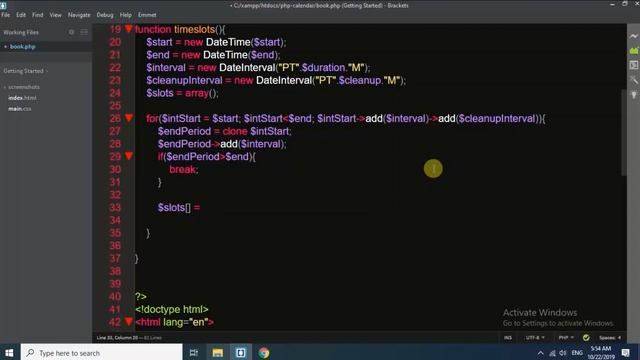Image resolution: width=640 pixels, height=360 pixels.
Task: Open the Extension Manager icon
Action: click(x=633, y=51)
